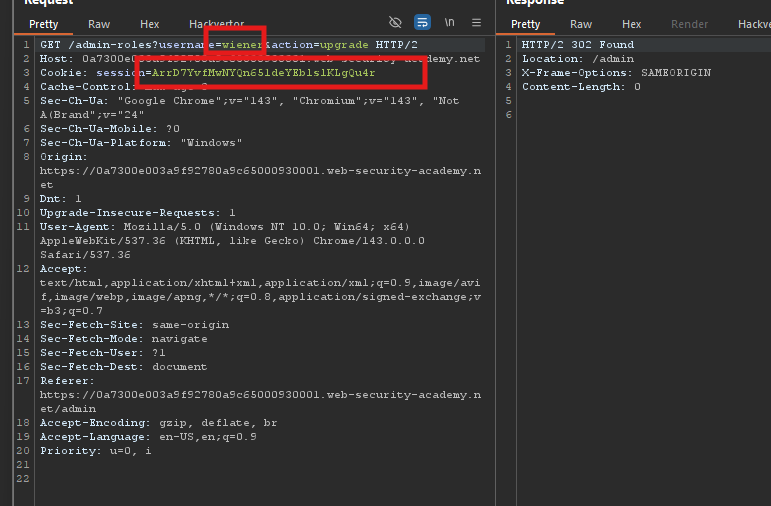The image size is (771, 506).
Task: Click the Accept header label
Action: point(63,269)
